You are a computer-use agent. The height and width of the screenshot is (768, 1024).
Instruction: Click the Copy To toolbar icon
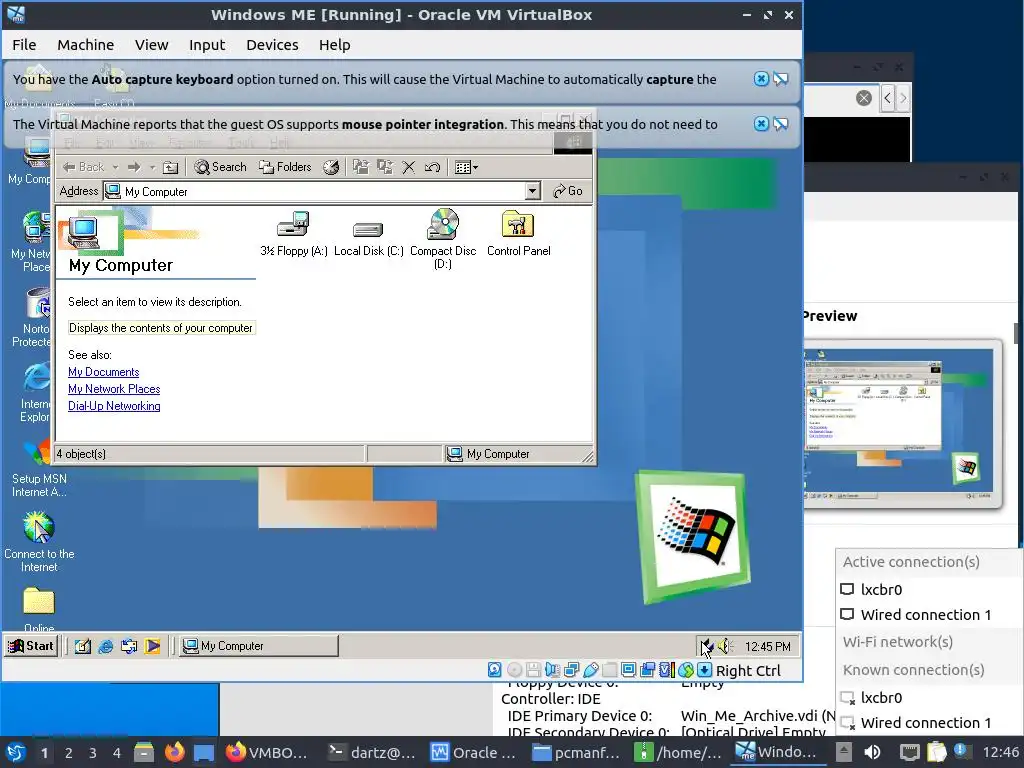click(x=385, y=167)
